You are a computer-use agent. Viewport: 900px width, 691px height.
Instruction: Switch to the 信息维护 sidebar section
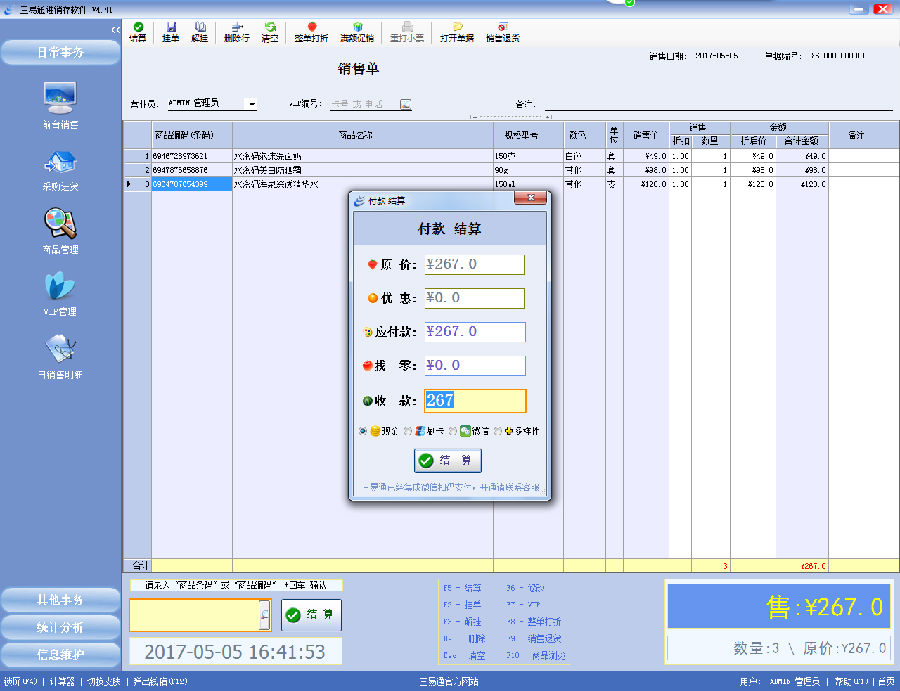pos(60,654)
